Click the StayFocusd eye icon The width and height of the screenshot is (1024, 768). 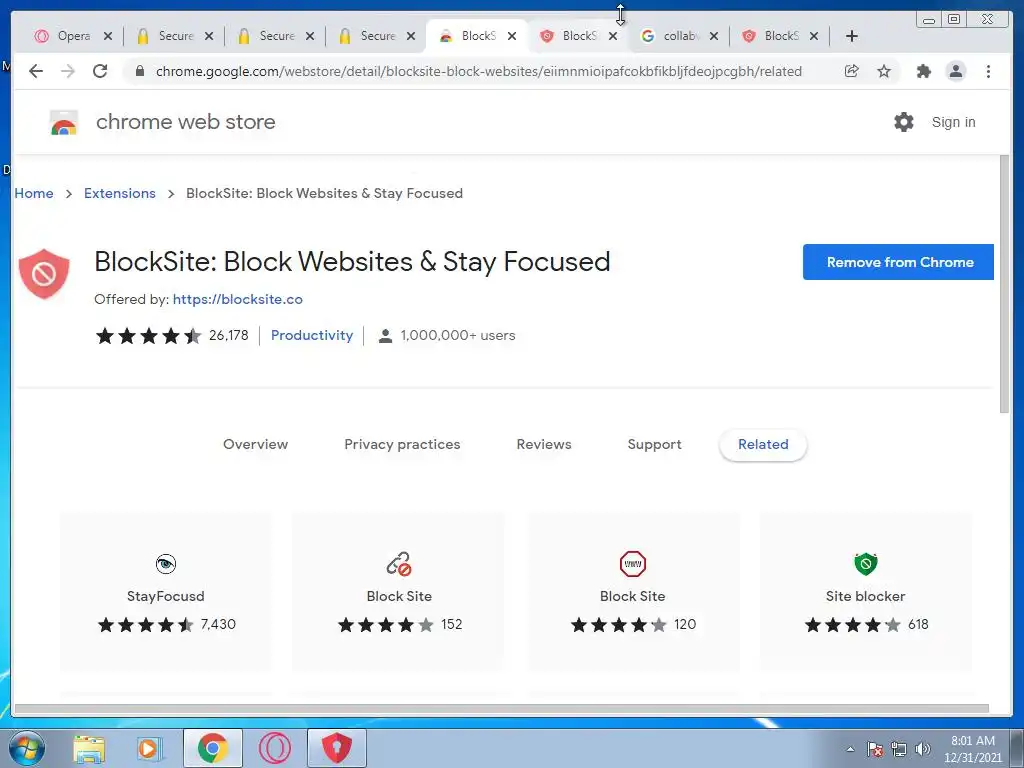pyautogui.click(x=166, y=564)
